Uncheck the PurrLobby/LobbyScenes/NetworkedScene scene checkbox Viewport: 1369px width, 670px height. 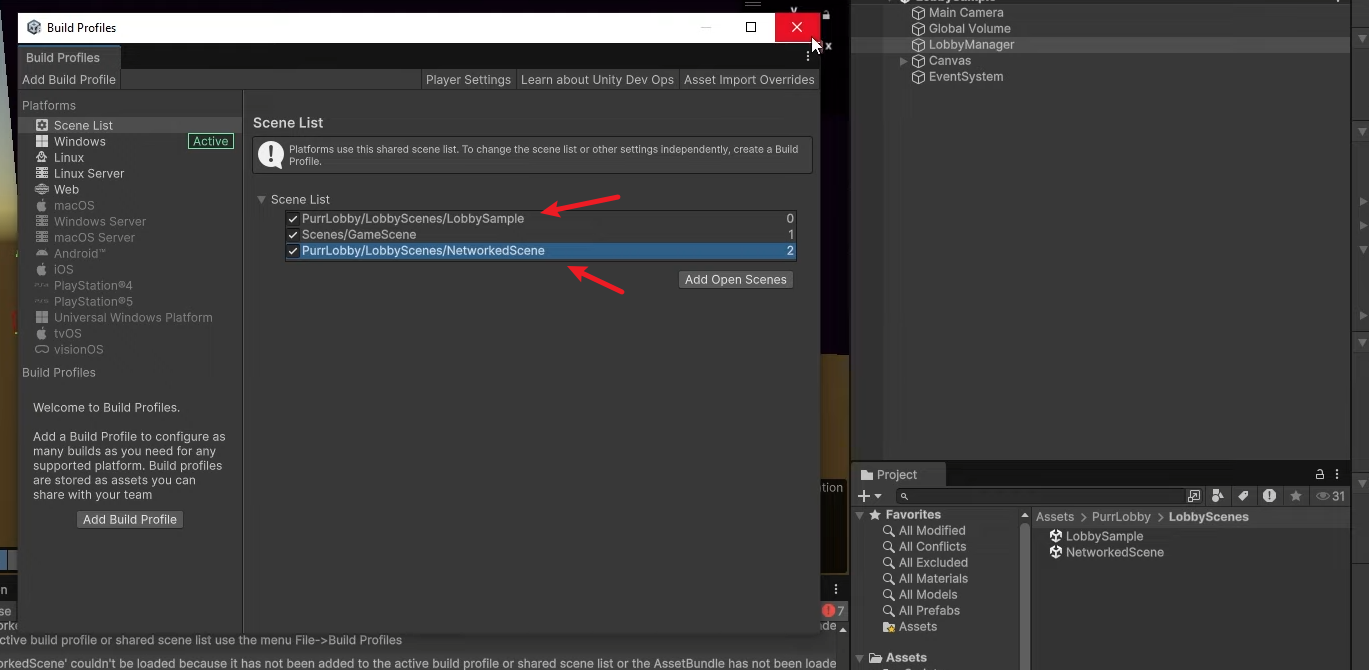[x=293, y=251]
